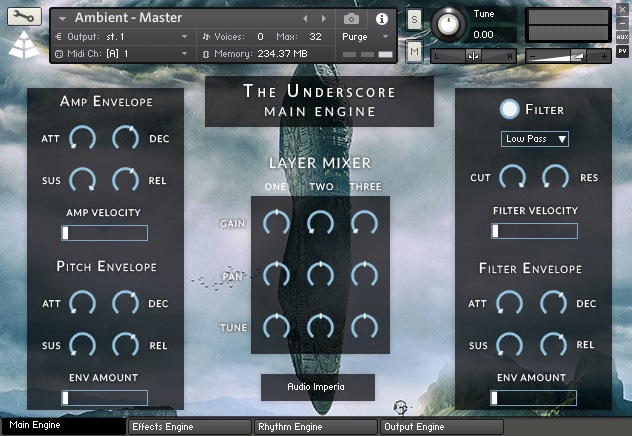
Task: Click the volume plus button
Action: [604, 56]
